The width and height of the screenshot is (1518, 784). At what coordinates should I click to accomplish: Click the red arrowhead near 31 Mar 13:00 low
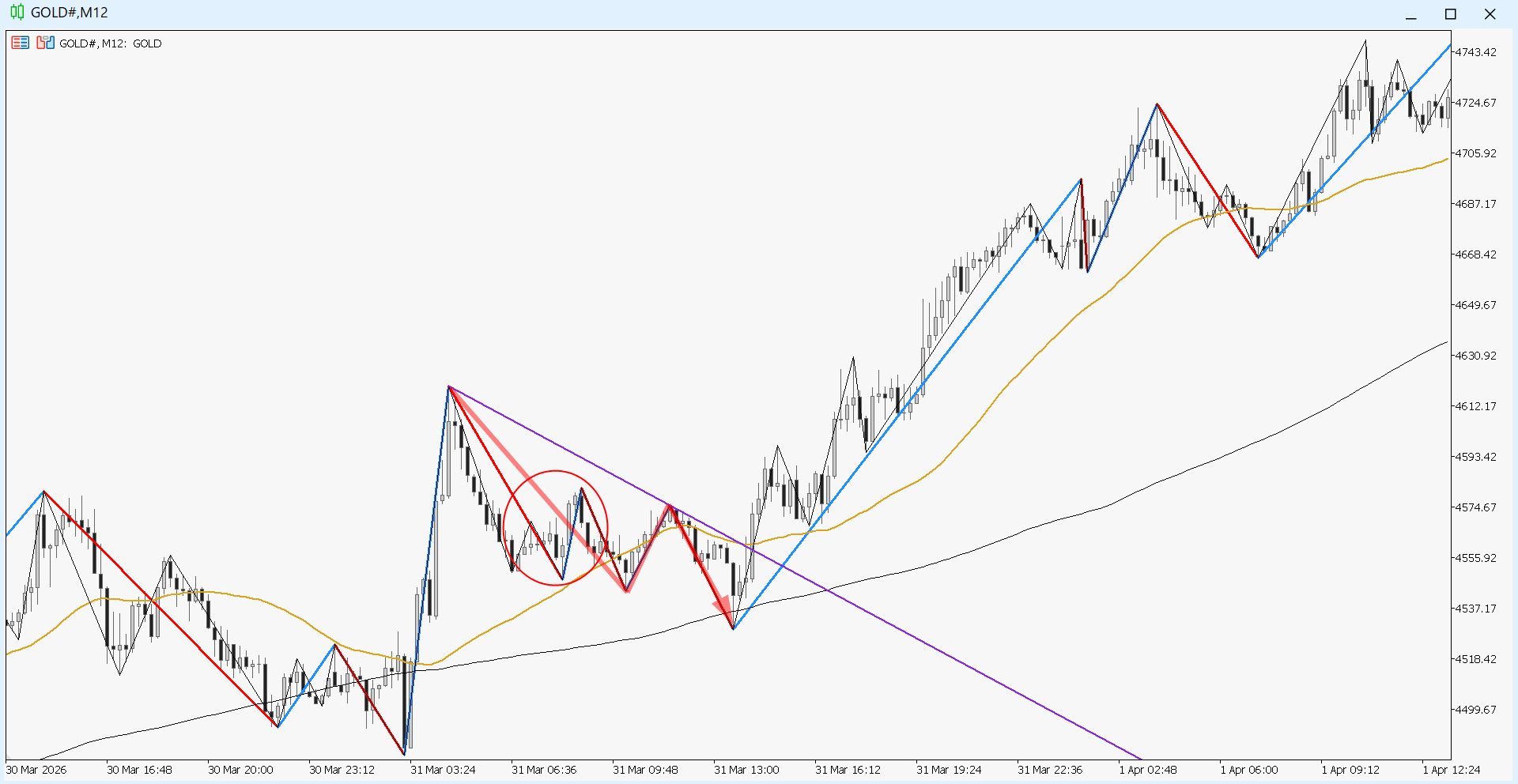[723, 610]
